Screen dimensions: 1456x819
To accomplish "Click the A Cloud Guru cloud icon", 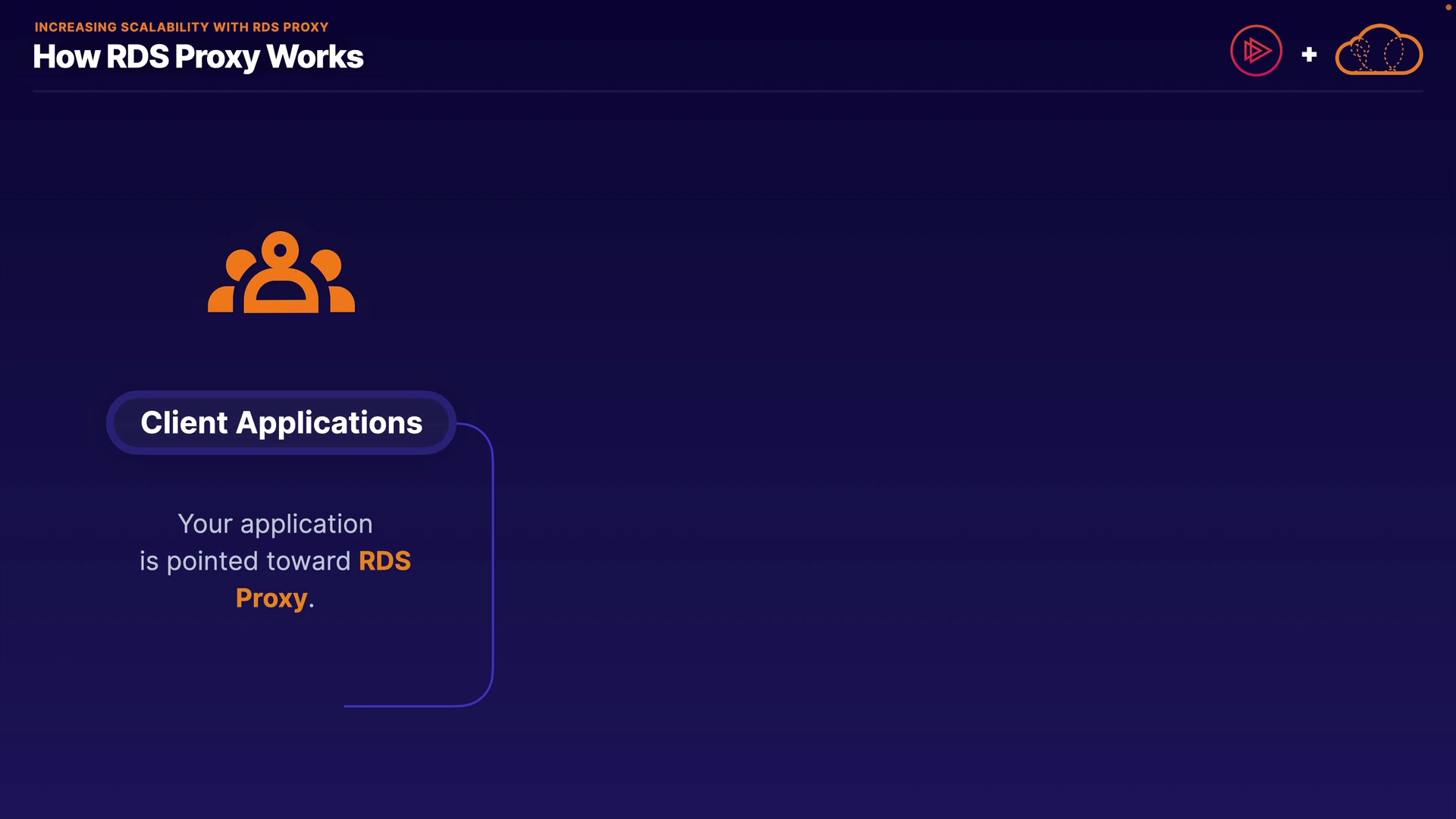I will tap(1378, 50).
